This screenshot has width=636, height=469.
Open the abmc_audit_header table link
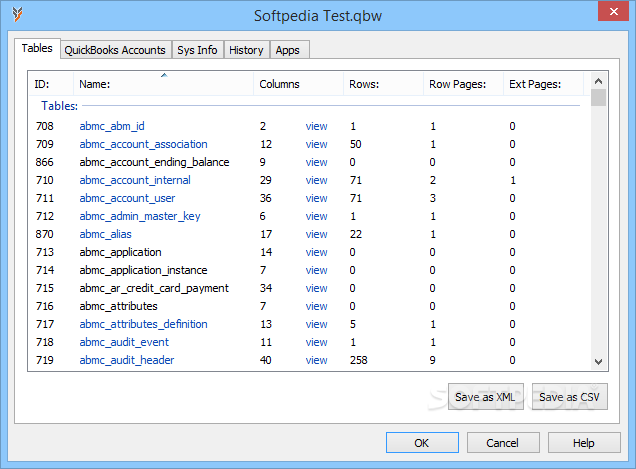pos(127,360)
